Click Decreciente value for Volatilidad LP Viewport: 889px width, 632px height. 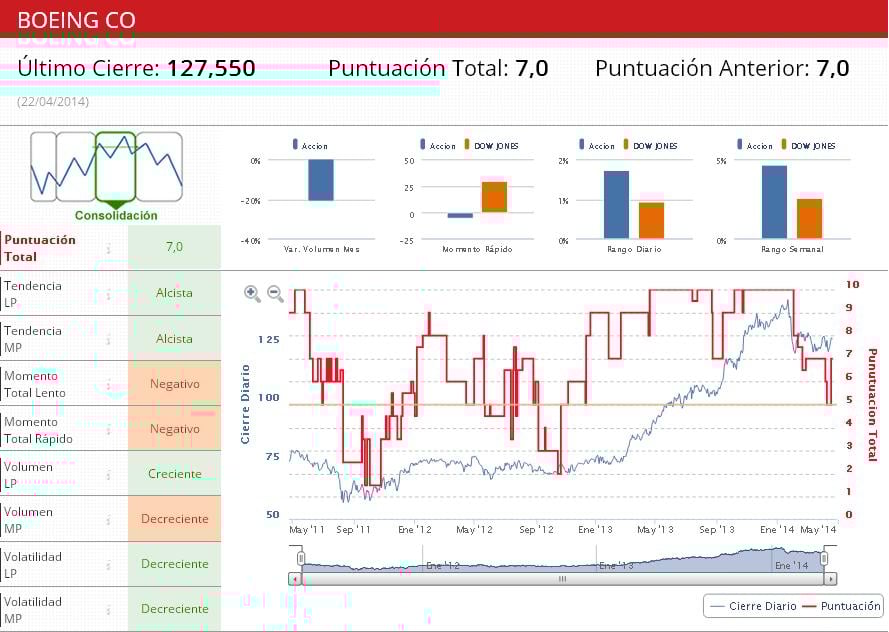175,564
